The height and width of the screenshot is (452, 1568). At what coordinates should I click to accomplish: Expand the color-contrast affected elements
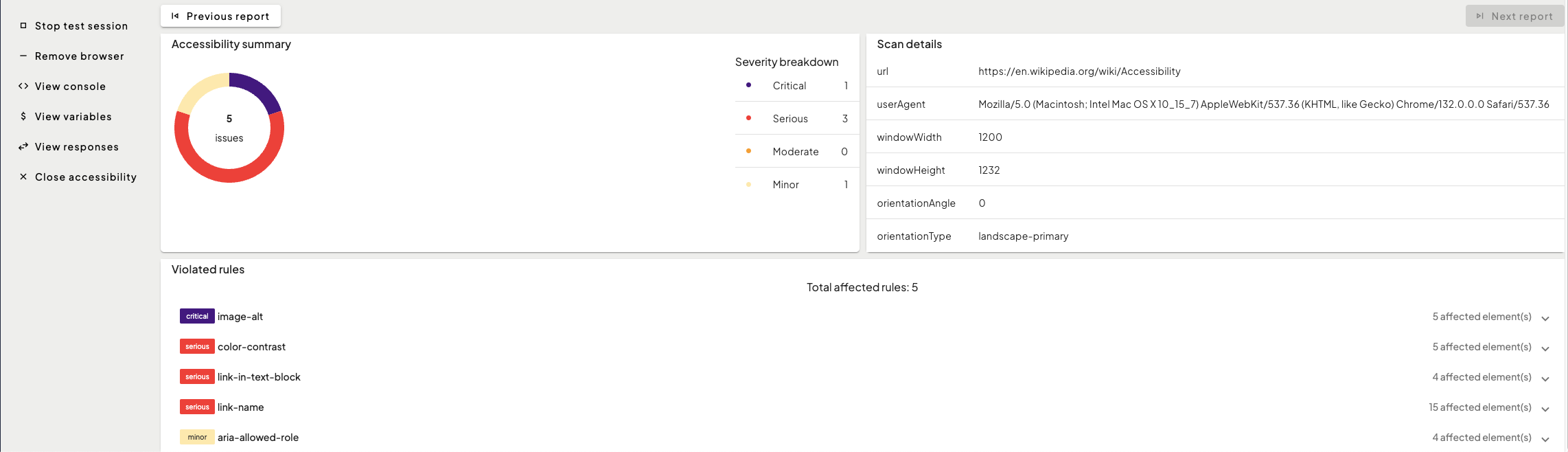(x=1545, y=348)
